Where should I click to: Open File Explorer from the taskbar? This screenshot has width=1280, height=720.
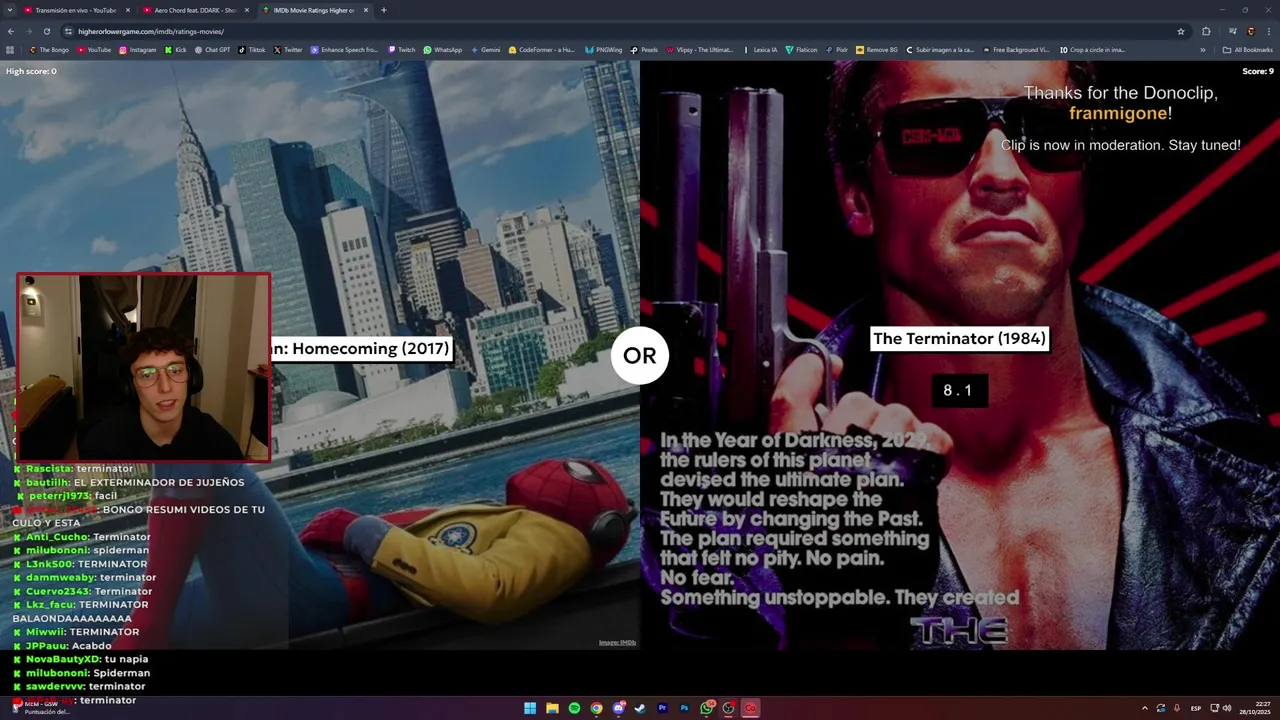point(552,708)
